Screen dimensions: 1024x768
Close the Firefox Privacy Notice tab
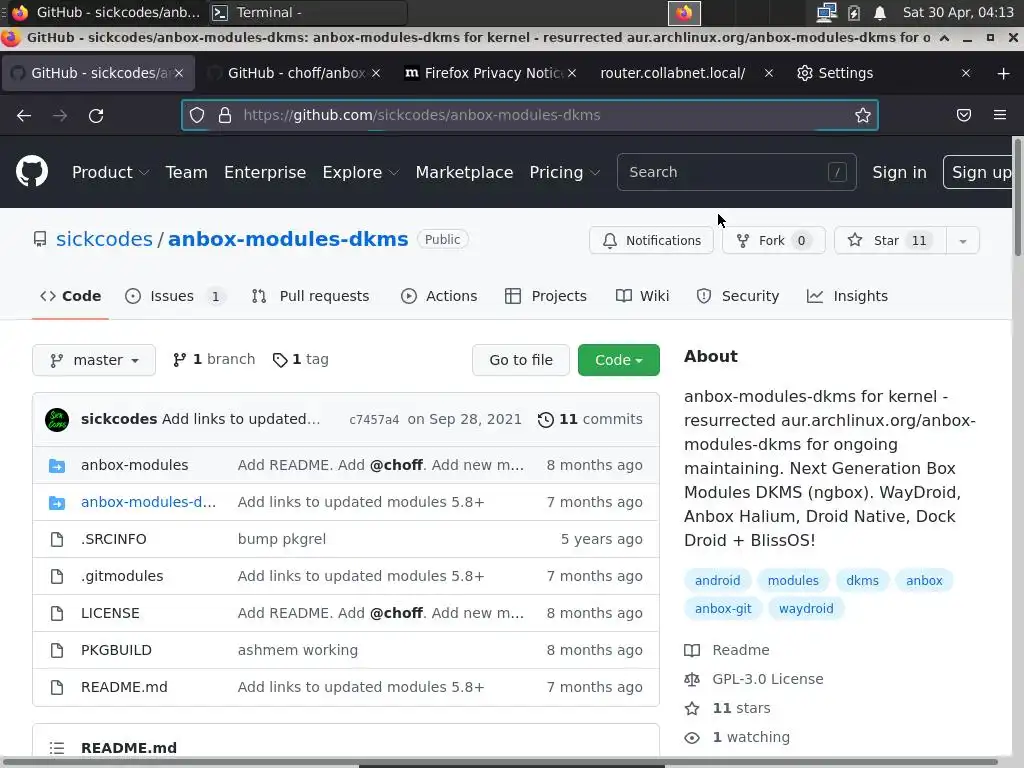point(572,73)
